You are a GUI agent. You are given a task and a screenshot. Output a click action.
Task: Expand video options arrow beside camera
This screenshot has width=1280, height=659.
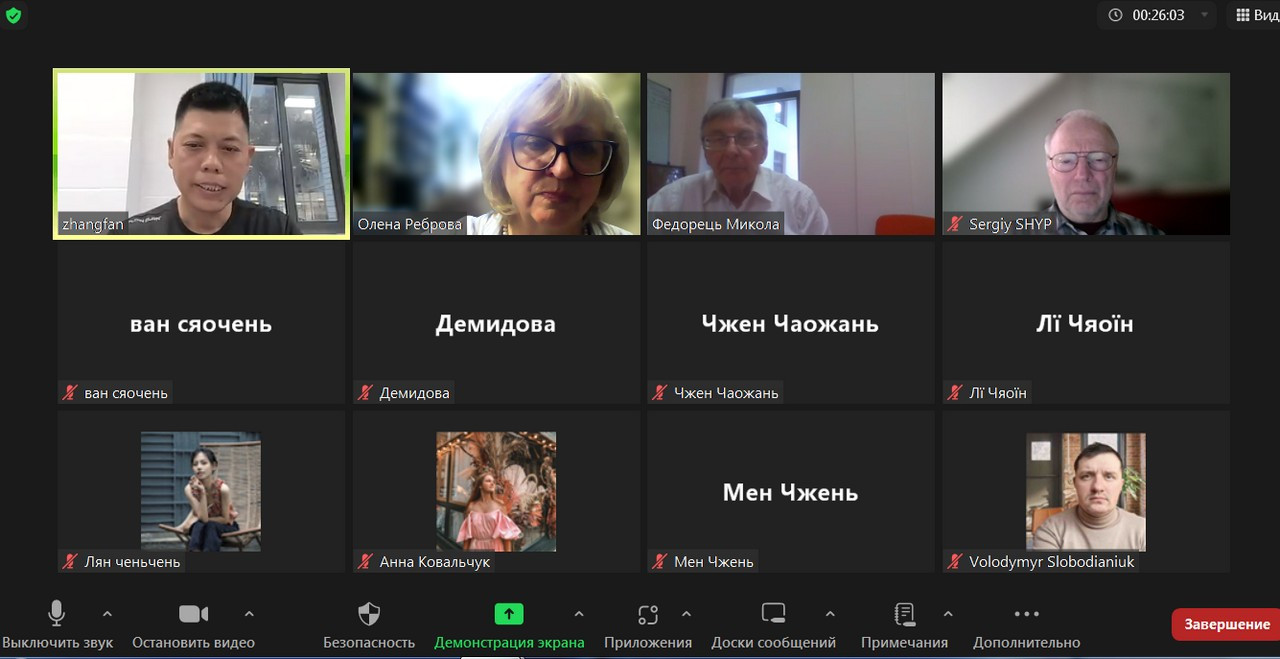point(249,614)
